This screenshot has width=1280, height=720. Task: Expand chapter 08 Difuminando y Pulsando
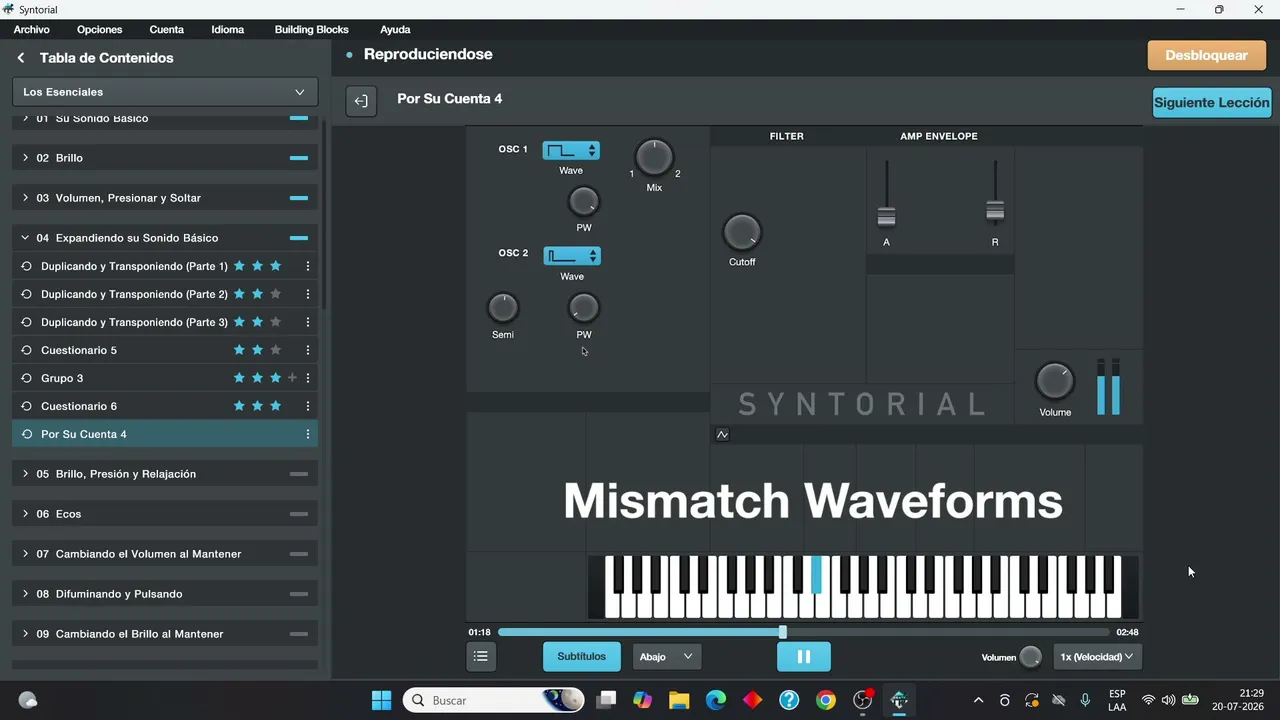click(x=165, y=594)
